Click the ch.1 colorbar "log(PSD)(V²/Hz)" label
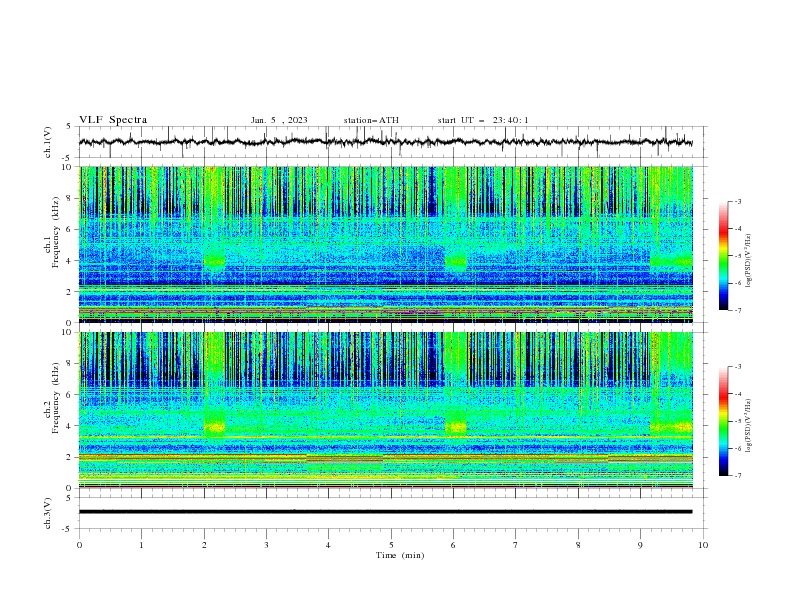 [748, 262]
